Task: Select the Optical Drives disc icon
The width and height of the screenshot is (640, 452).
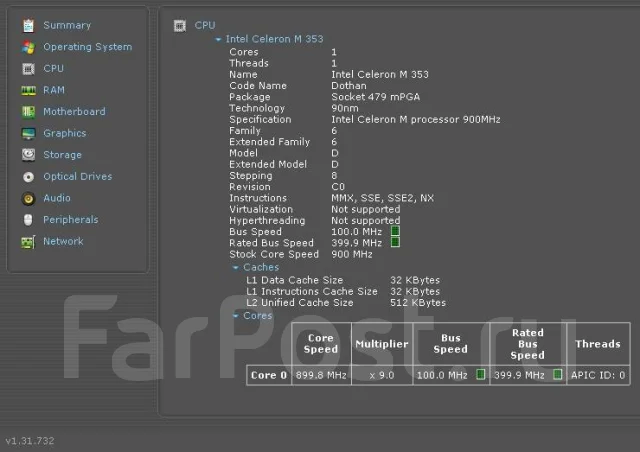Action: click(x=28, y=177)
